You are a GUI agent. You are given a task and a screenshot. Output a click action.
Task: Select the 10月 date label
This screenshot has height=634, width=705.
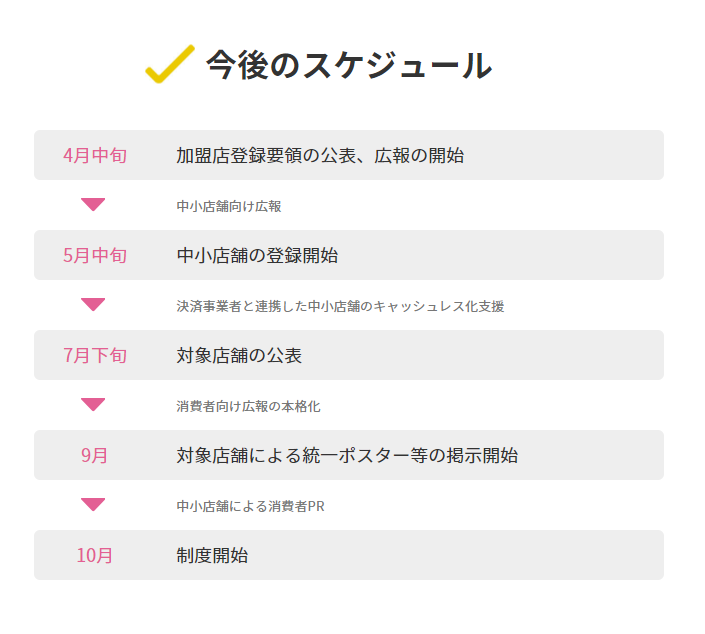click(95, 555)
